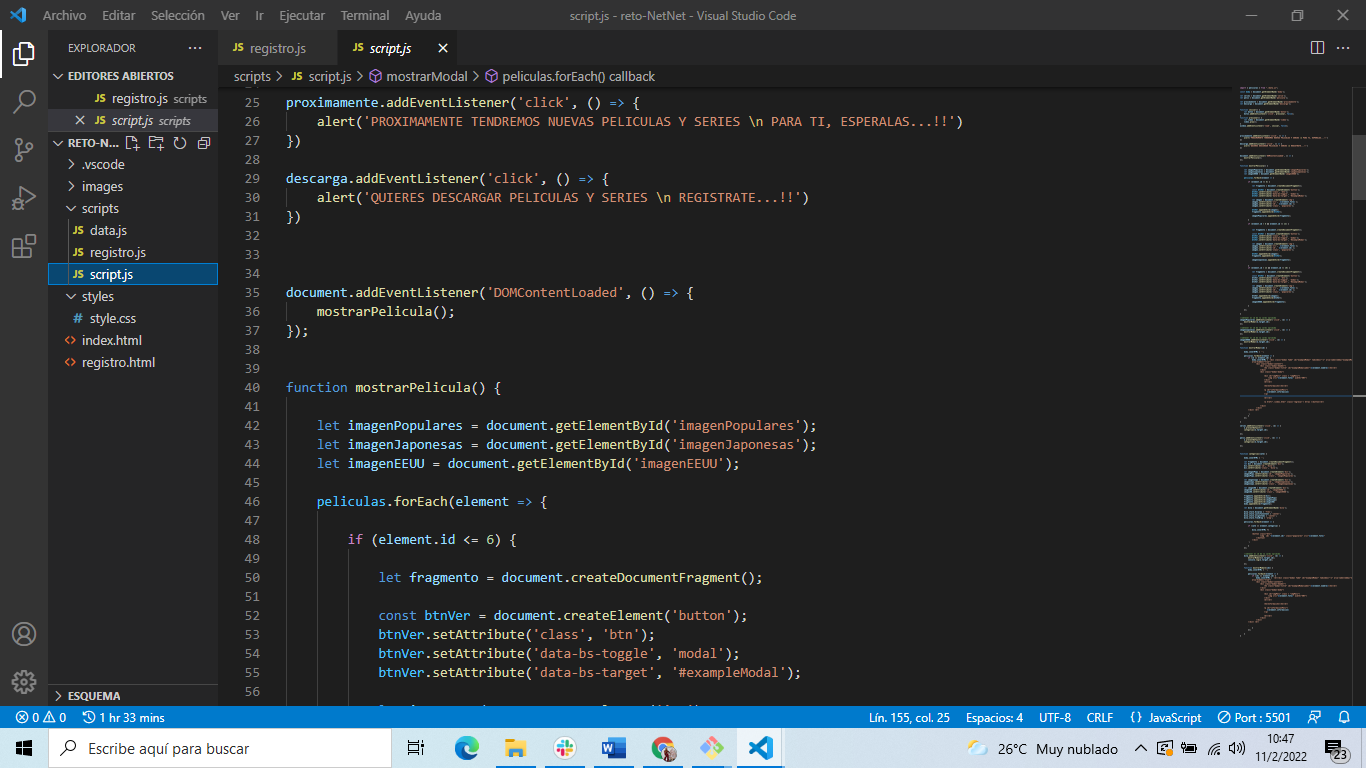Open the Accounts menu icon
Screen dimensions: 1366x768
pyautogui.click(x=24, y=634)
